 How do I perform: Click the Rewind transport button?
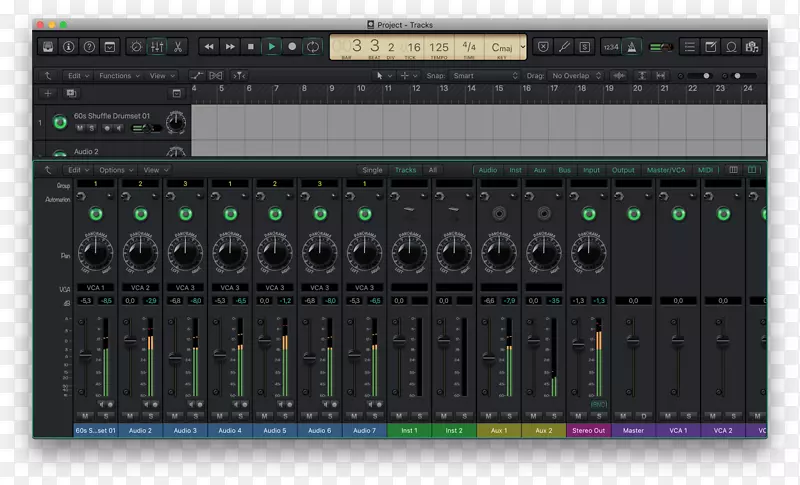[x=208, y=46]
